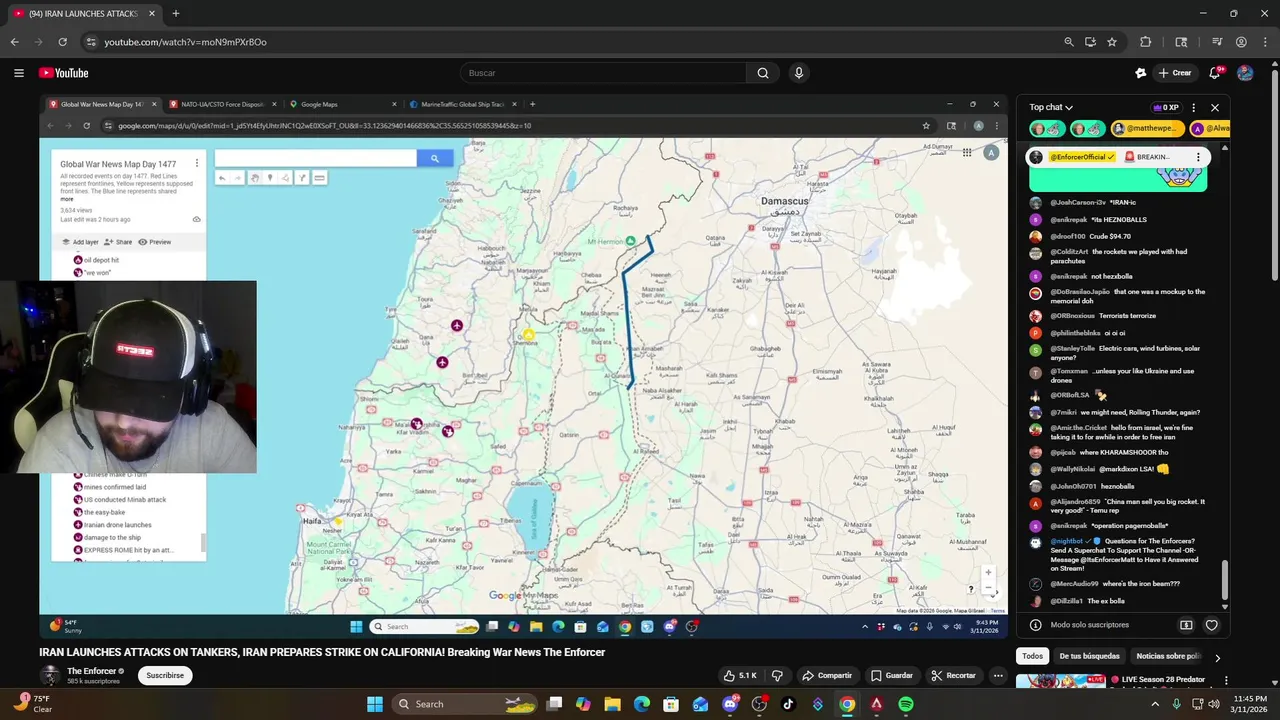Open Chrome zoom magnifier in address bar
This screenshot has width=1280, height=720.
[x=1068, y=42]
